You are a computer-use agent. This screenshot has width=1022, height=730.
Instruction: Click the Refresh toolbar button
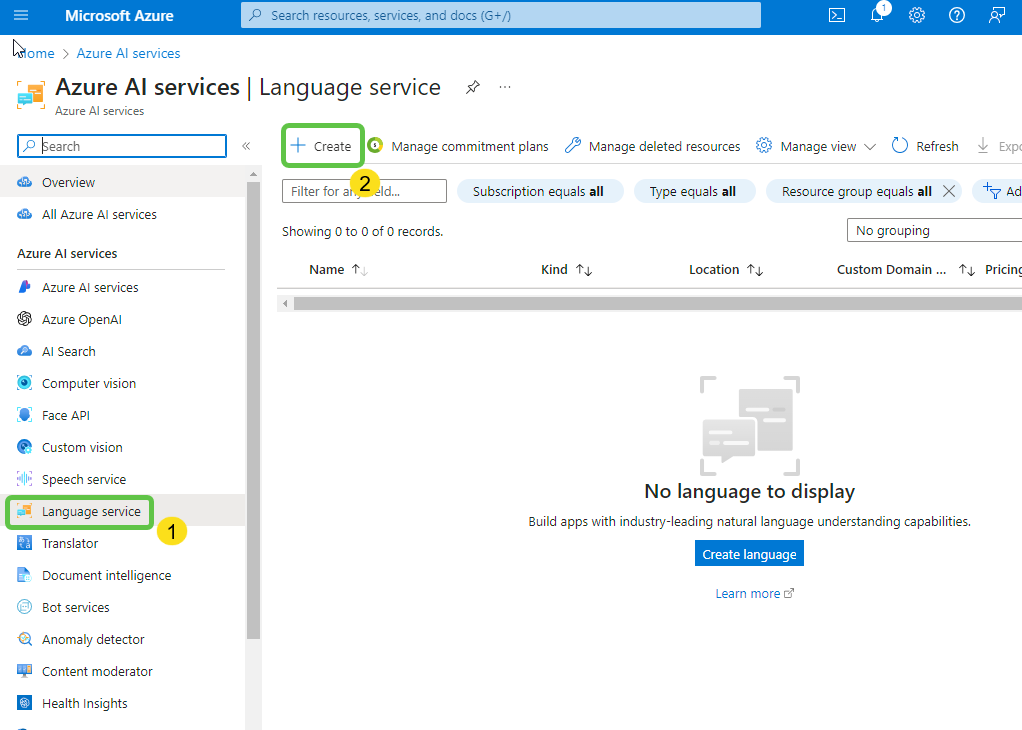click(x=925, y=146)
